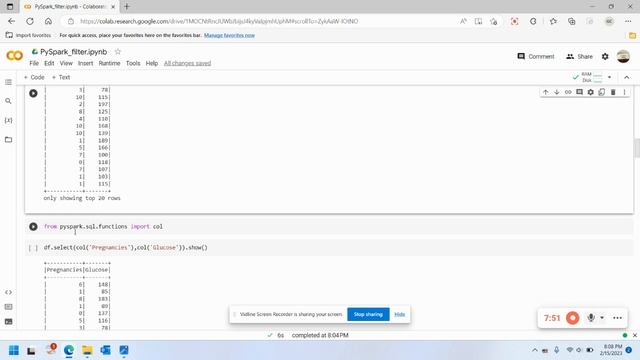Delete the selected cell with the trash icon
The image size is (640, 360).
tap(613, 92)
